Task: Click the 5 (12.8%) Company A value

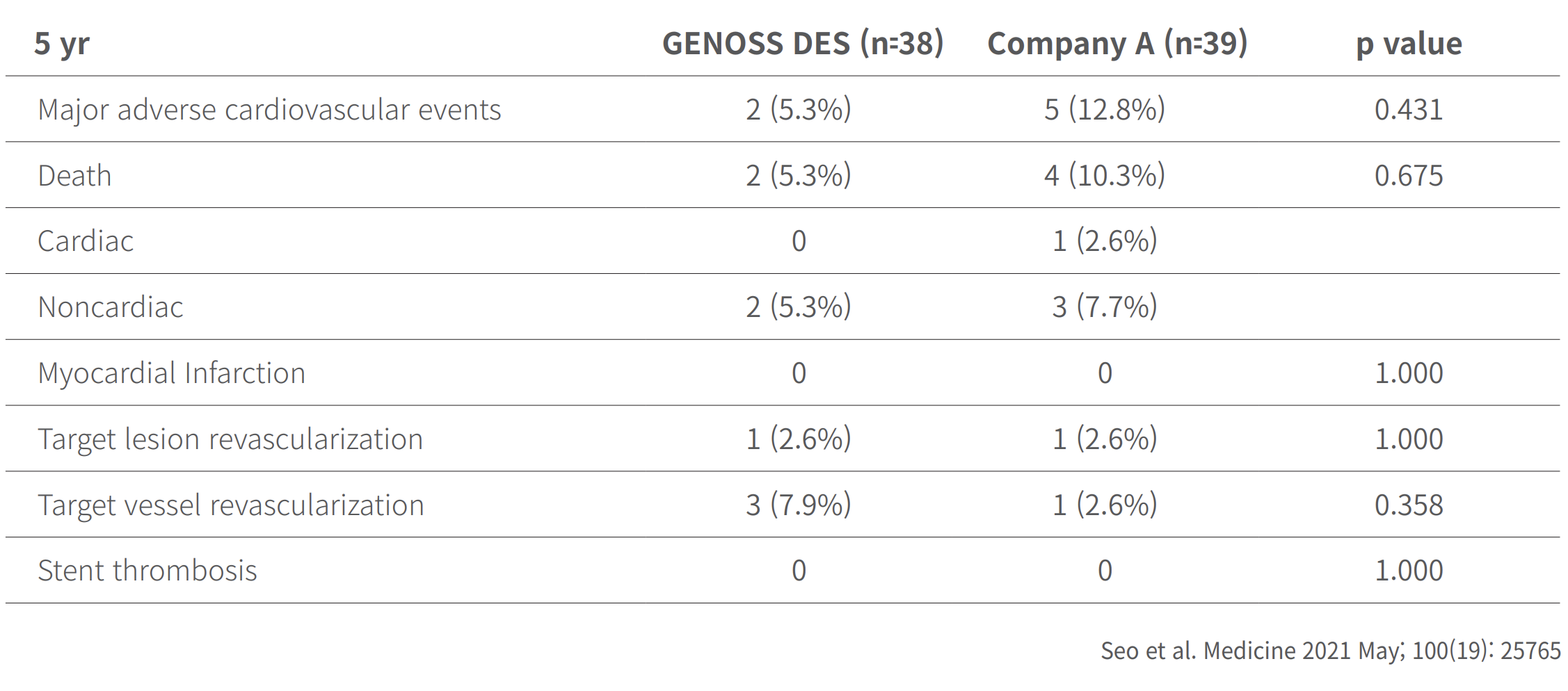Action: [x=1104, y=110]
